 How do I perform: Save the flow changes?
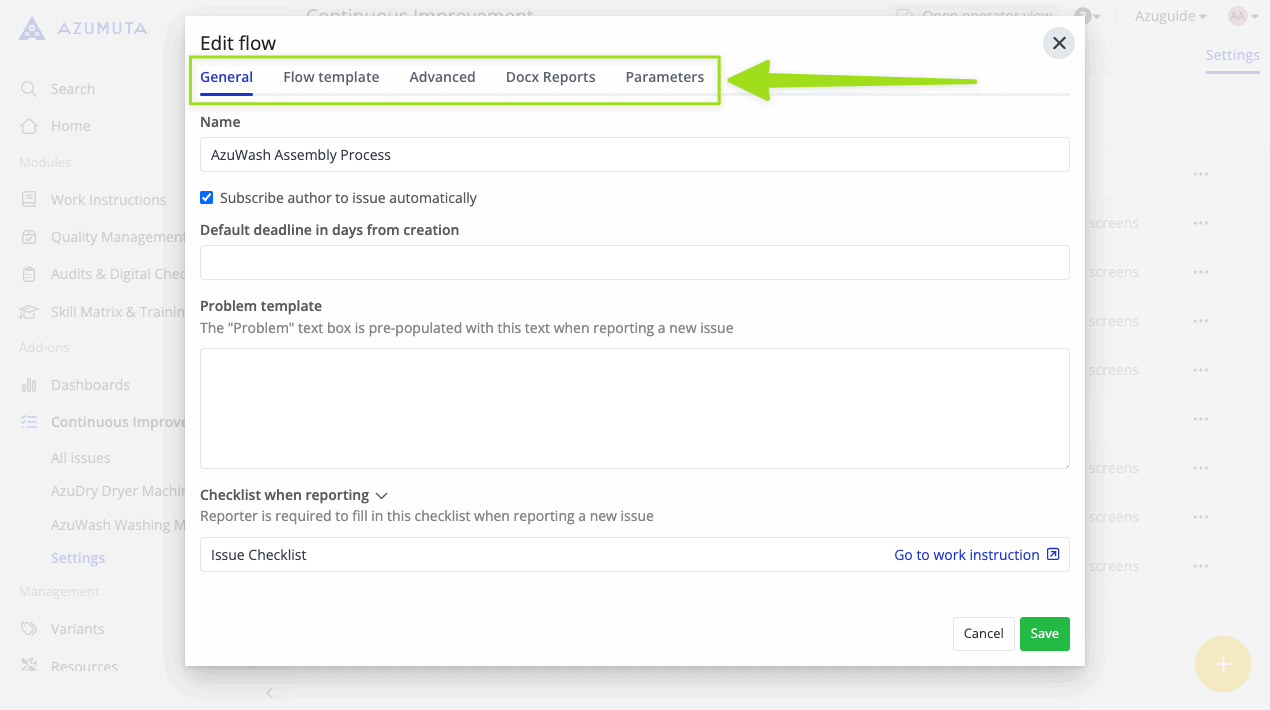click(1044, 634)
